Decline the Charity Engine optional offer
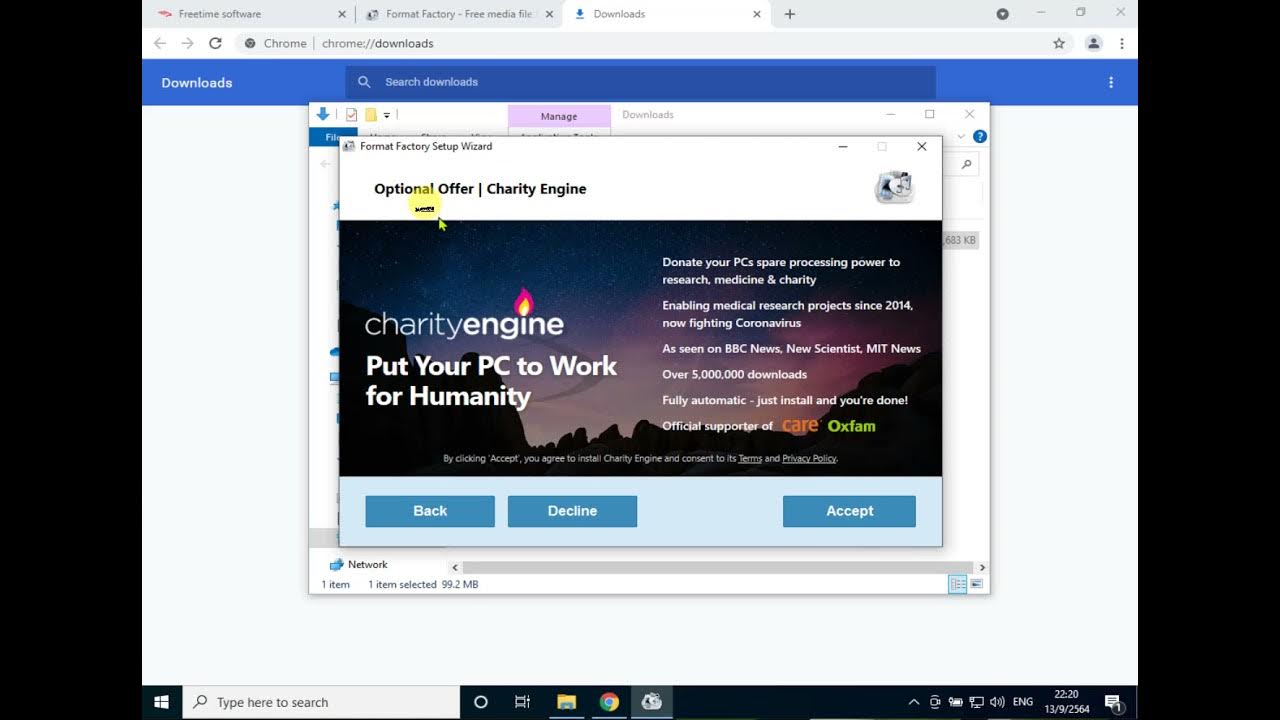 572,511
